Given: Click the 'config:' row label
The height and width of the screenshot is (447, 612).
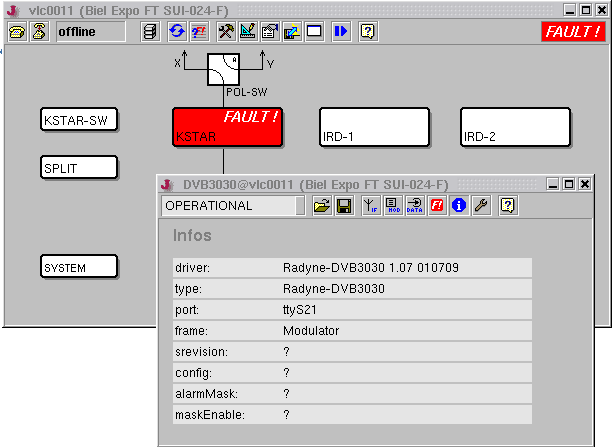Looking at the screenshot, I should (194, 373).
